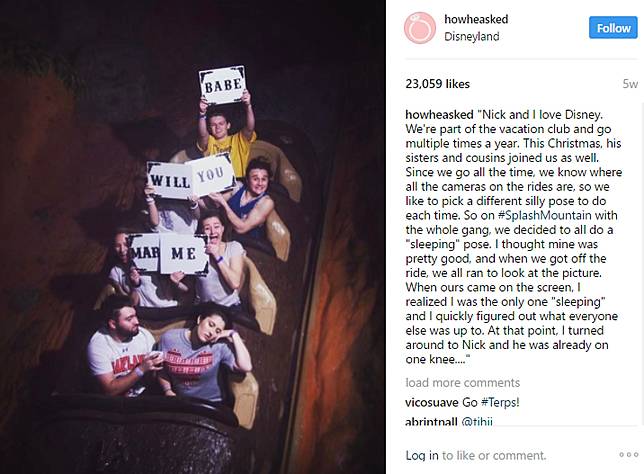Image resolution: width=644 pixels, height=474 pixels.
Task: Open the howheasked username in header
Action: (x=476, y=19)
